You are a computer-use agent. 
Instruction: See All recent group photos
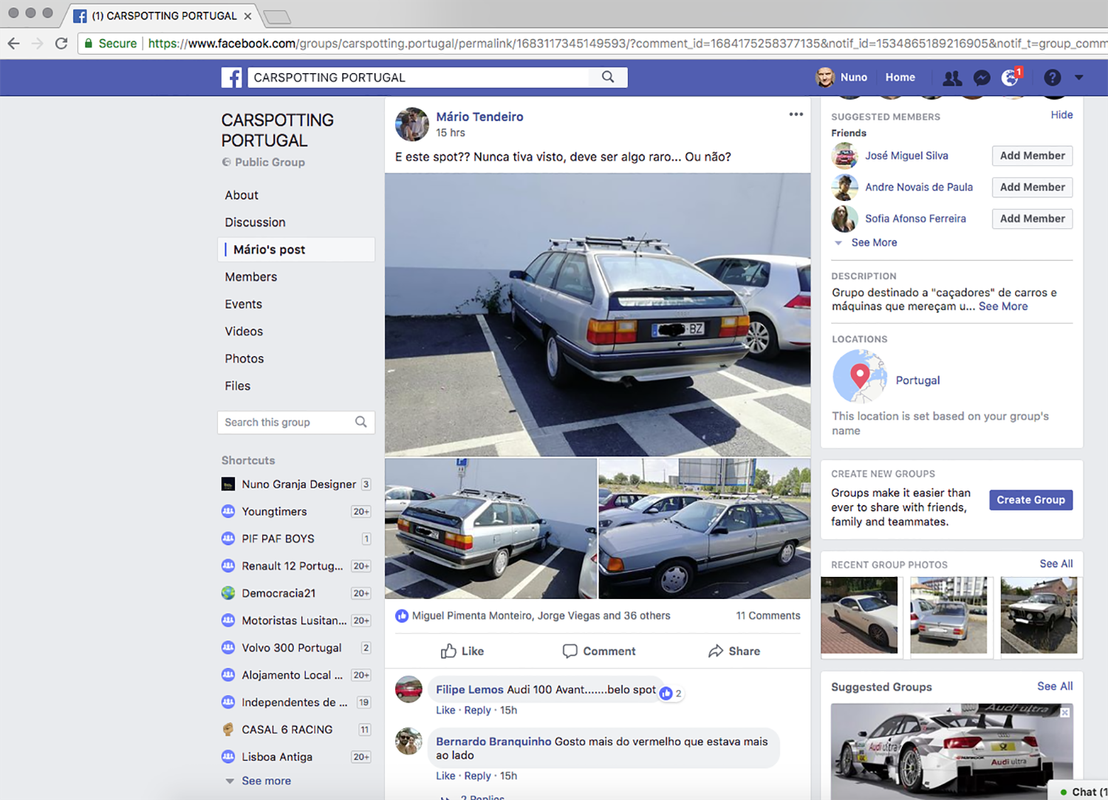tap(1056, 564)
